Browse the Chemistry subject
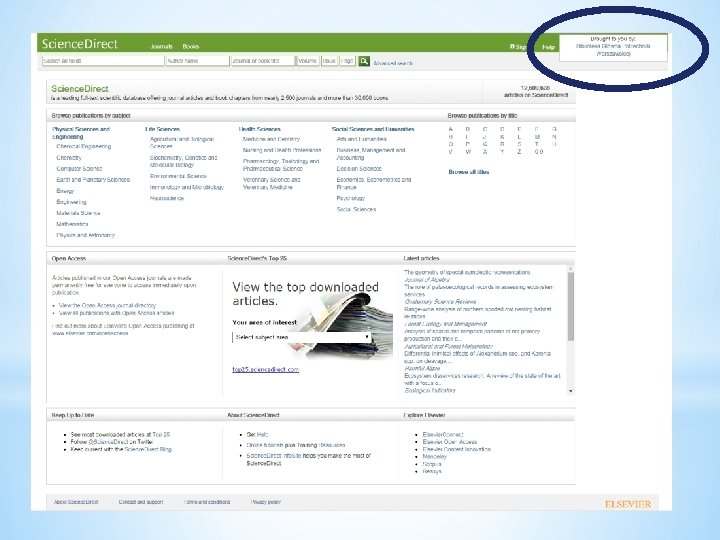 click(69, 158)
